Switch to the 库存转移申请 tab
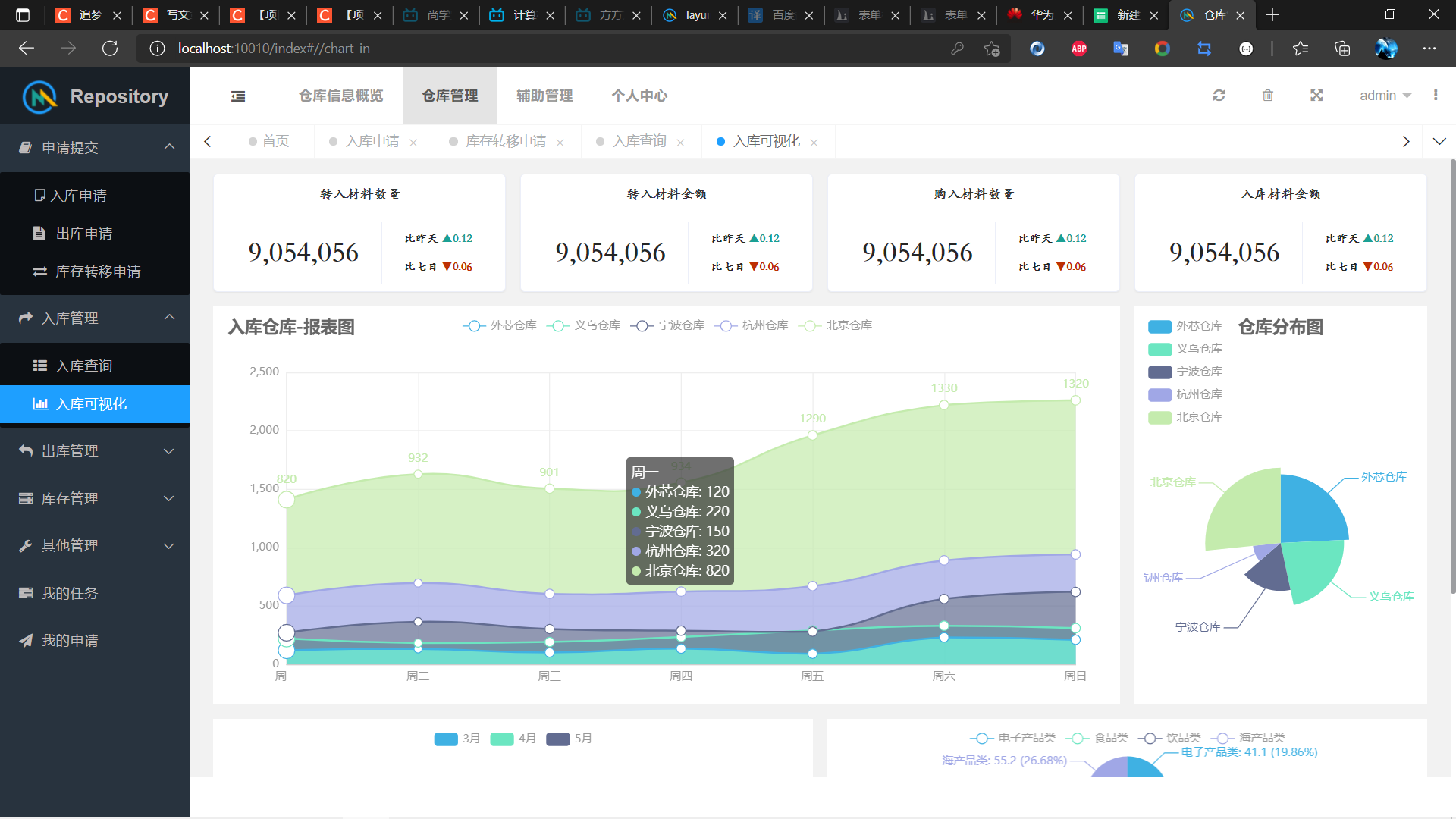The height and width of the screenshot is (819, 1456). tap(505, 142)
